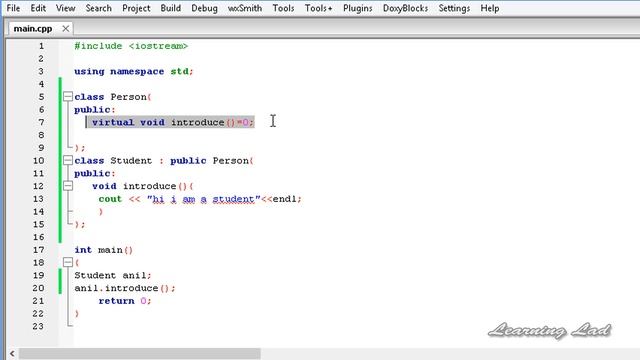Open the Tools+ menu
640x360 pixels.
click(x=318, y=8)
